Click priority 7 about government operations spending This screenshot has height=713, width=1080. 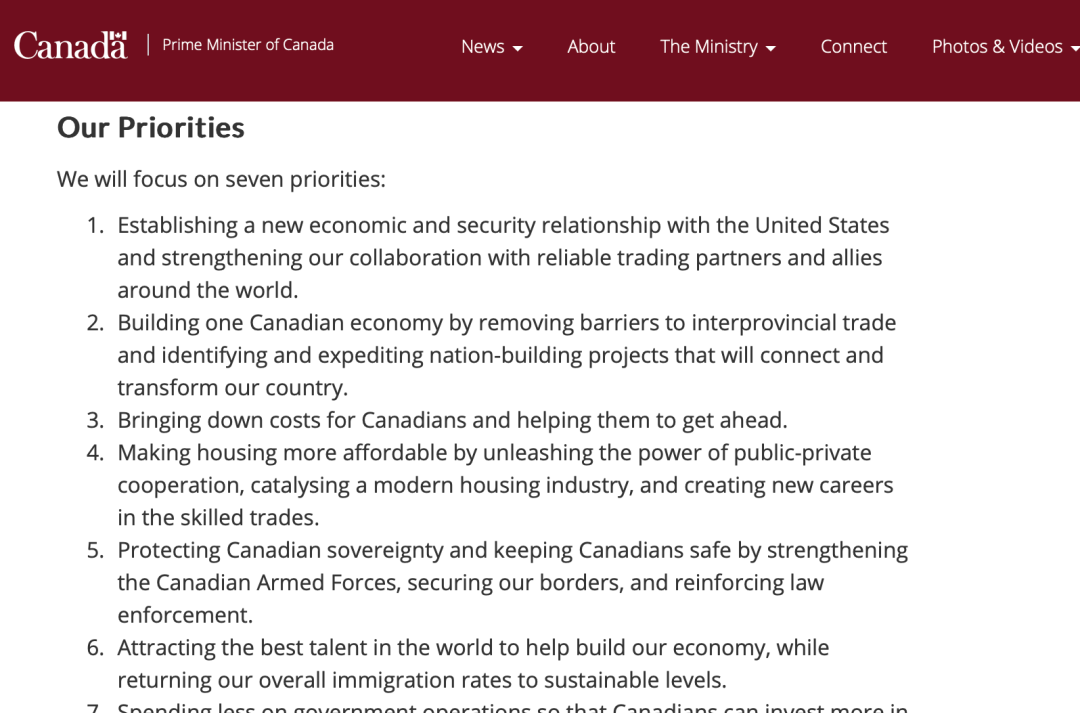512,707
